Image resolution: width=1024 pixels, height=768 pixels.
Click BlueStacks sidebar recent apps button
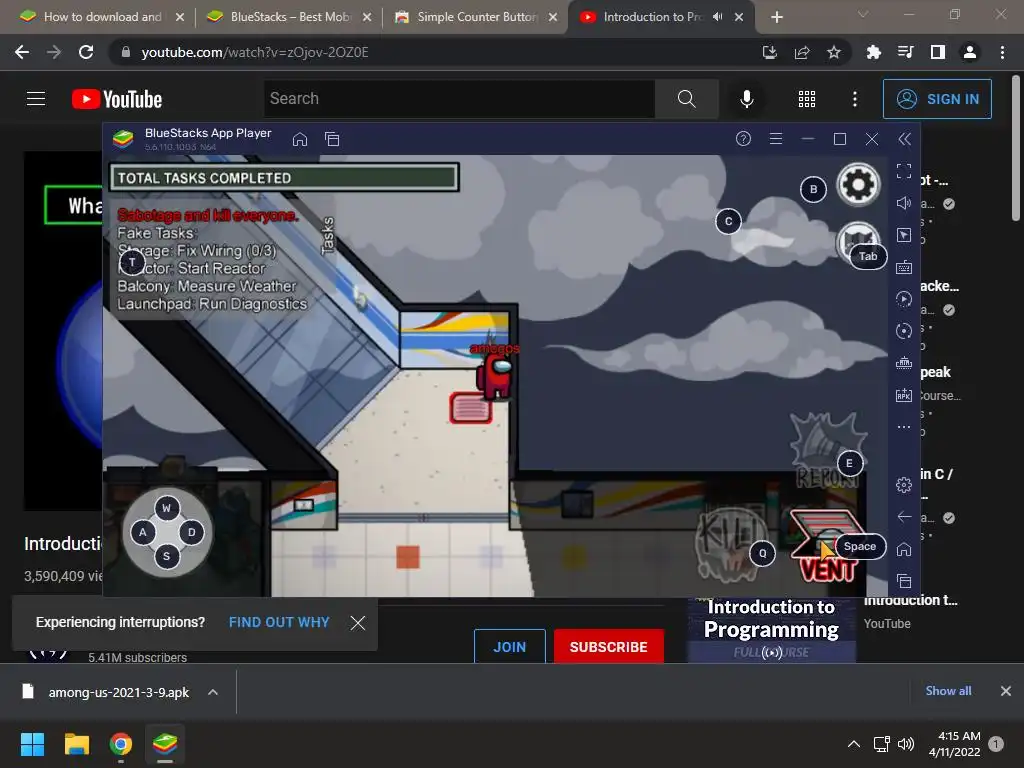tap(904, 581)
